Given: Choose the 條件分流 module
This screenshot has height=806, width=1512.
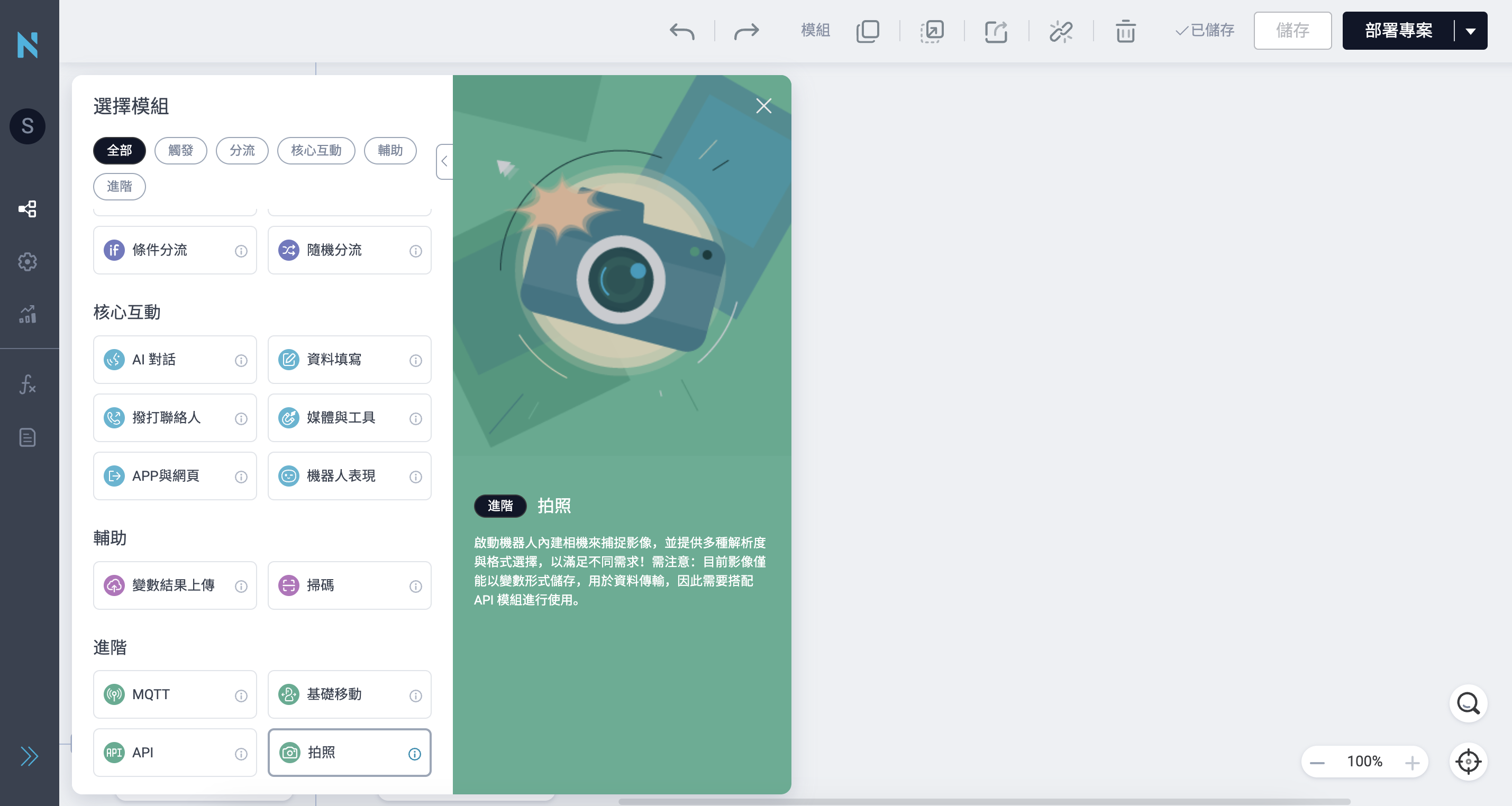Looking at the screenshot, I should (x=175, y=251).
